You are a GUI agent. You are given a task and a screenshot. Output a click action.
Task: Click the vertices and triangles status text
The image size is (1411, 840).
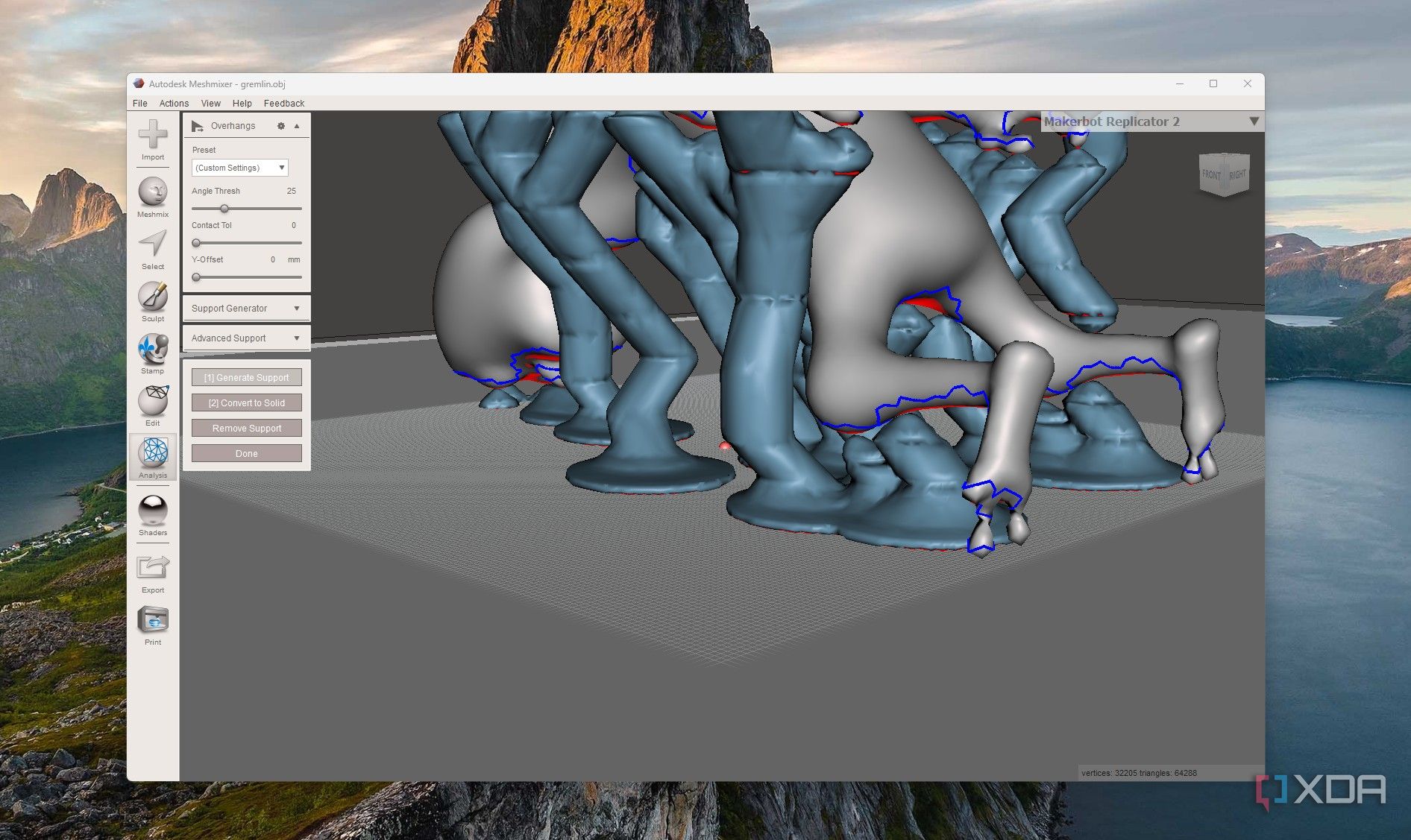tap(1139, 773)
